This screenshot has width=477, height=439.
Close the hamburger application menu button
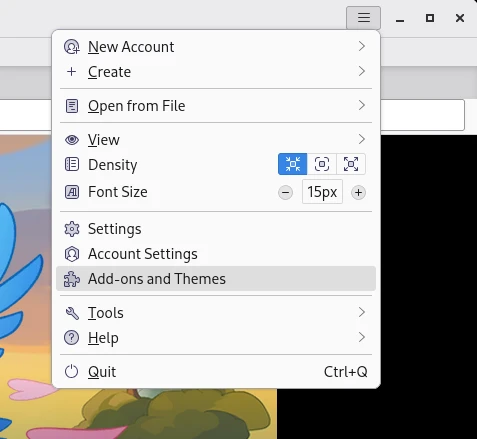pos(363,17)
